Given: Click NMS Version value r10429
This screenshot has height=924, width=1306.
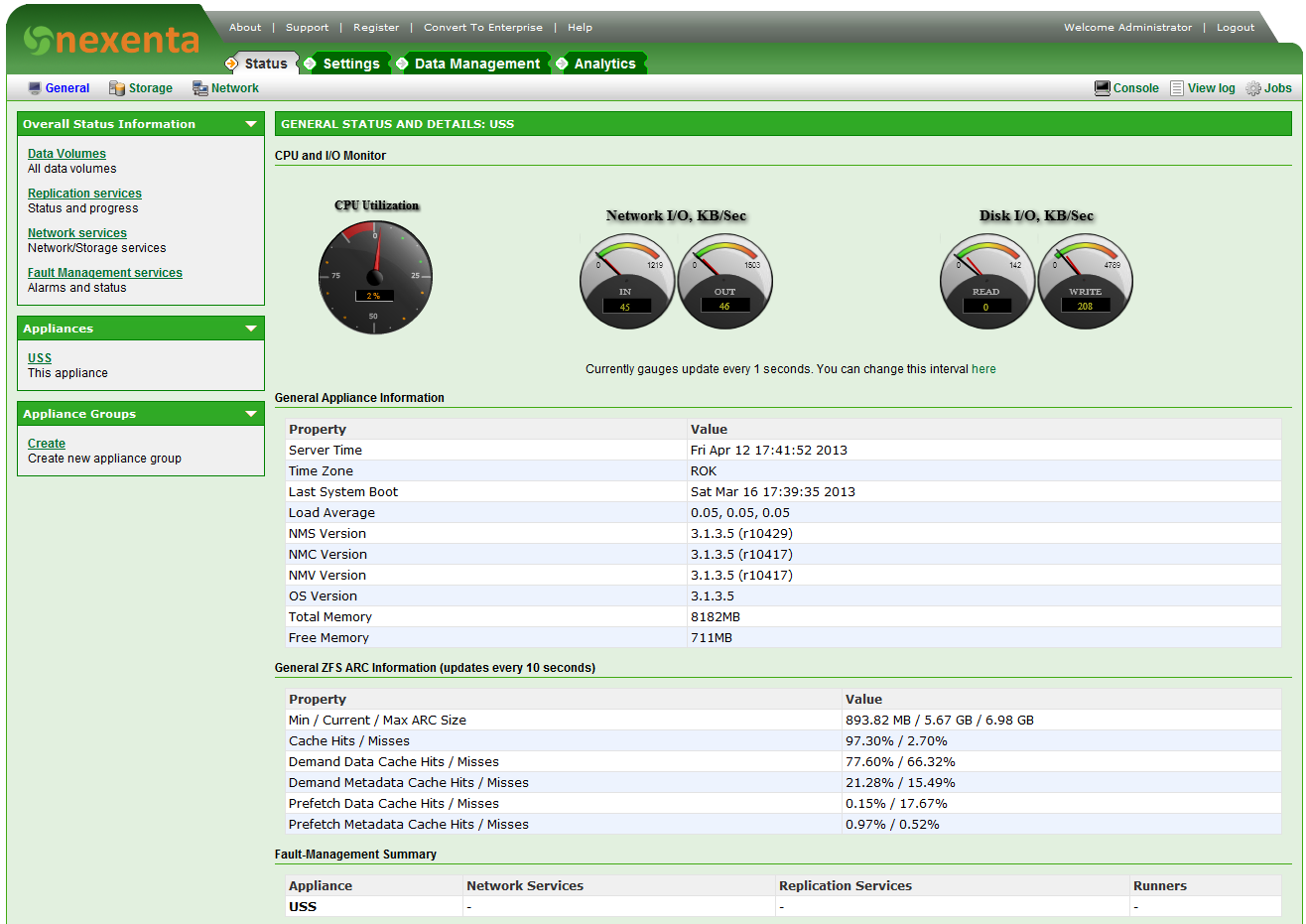Looking at the screenshot, I should pos(741,534).
